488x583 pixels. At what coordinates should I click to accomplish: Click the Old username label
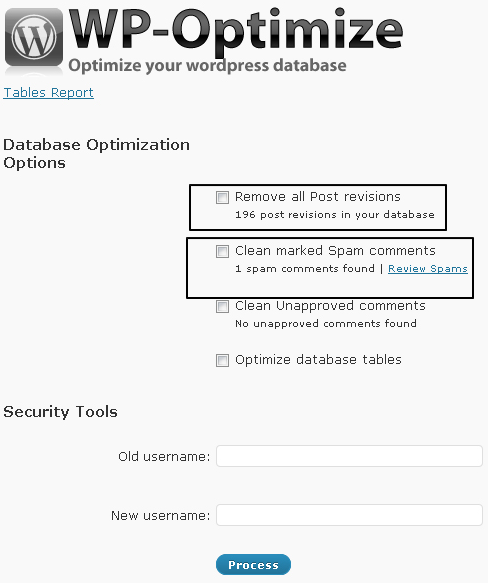coord(164,456)
